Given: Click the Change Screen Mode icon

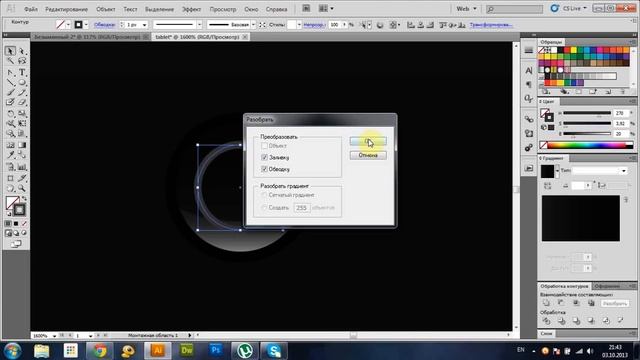Looking at the screenshot, I should point(16,244).
